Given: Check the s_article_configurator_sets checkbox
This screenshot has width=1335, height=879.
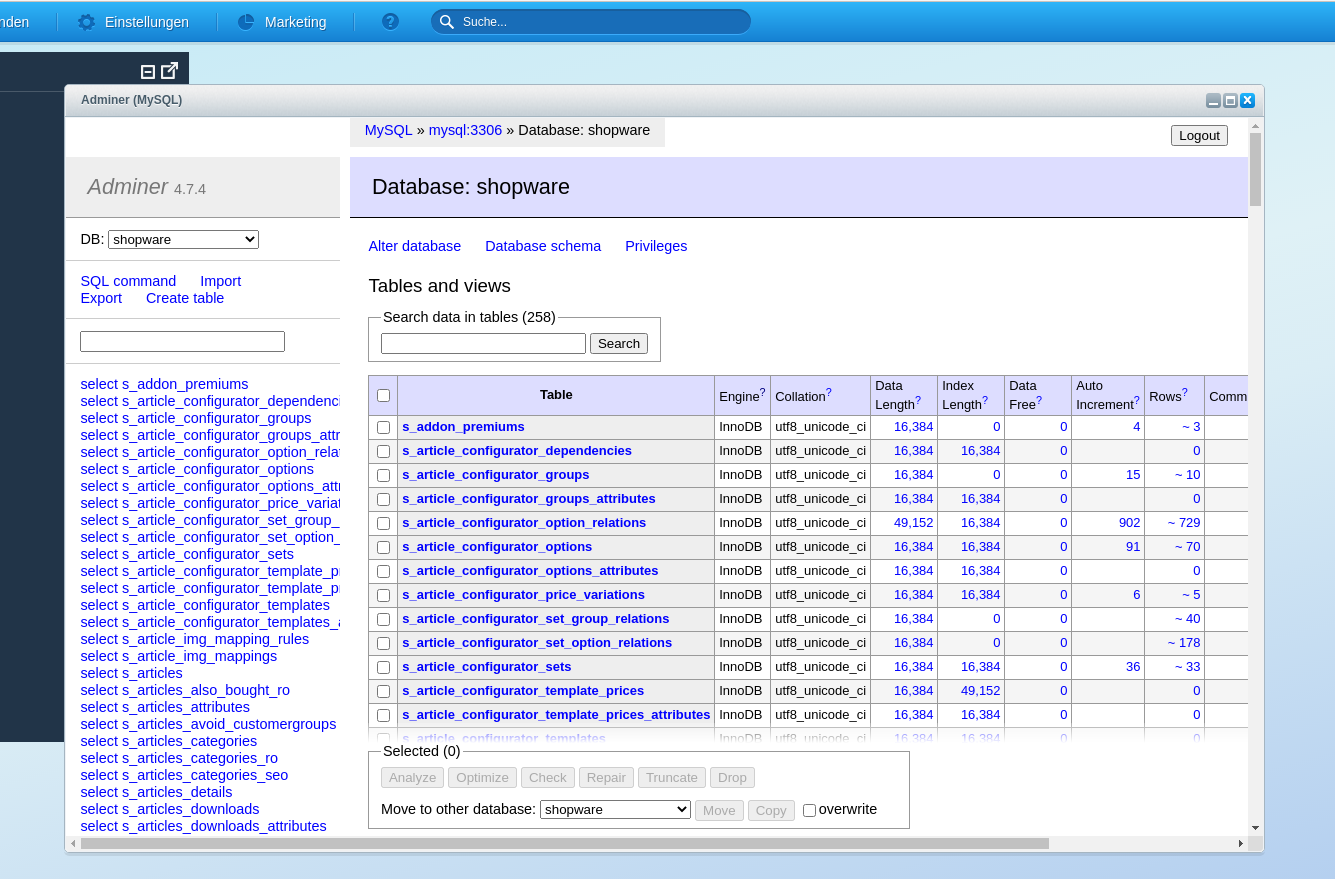Looking at the screenshot, I should pos(383,667).
